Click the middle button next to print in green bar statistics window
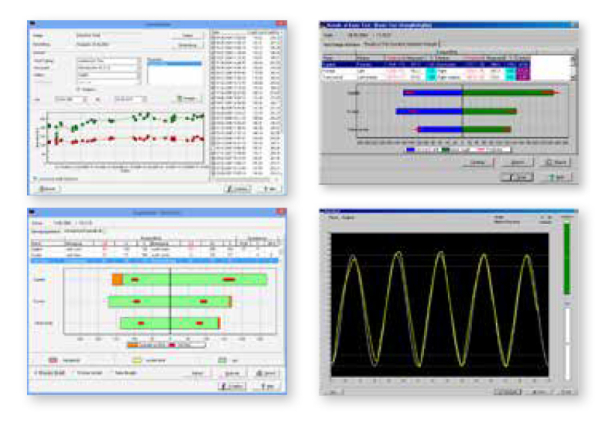This screenshot has width=600, height=421. 232,373
